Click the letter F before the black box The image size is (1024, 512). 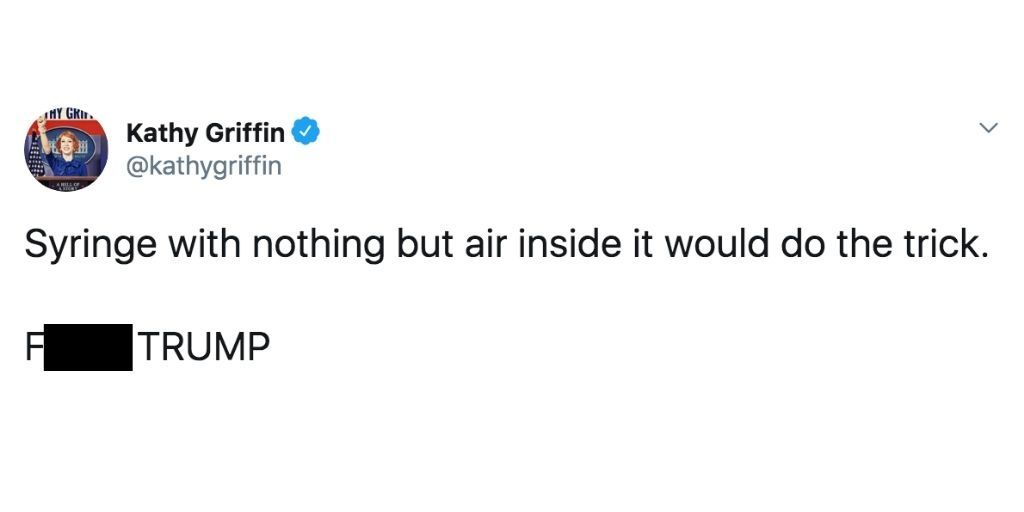pyautogui.click(x=33, y=347)
